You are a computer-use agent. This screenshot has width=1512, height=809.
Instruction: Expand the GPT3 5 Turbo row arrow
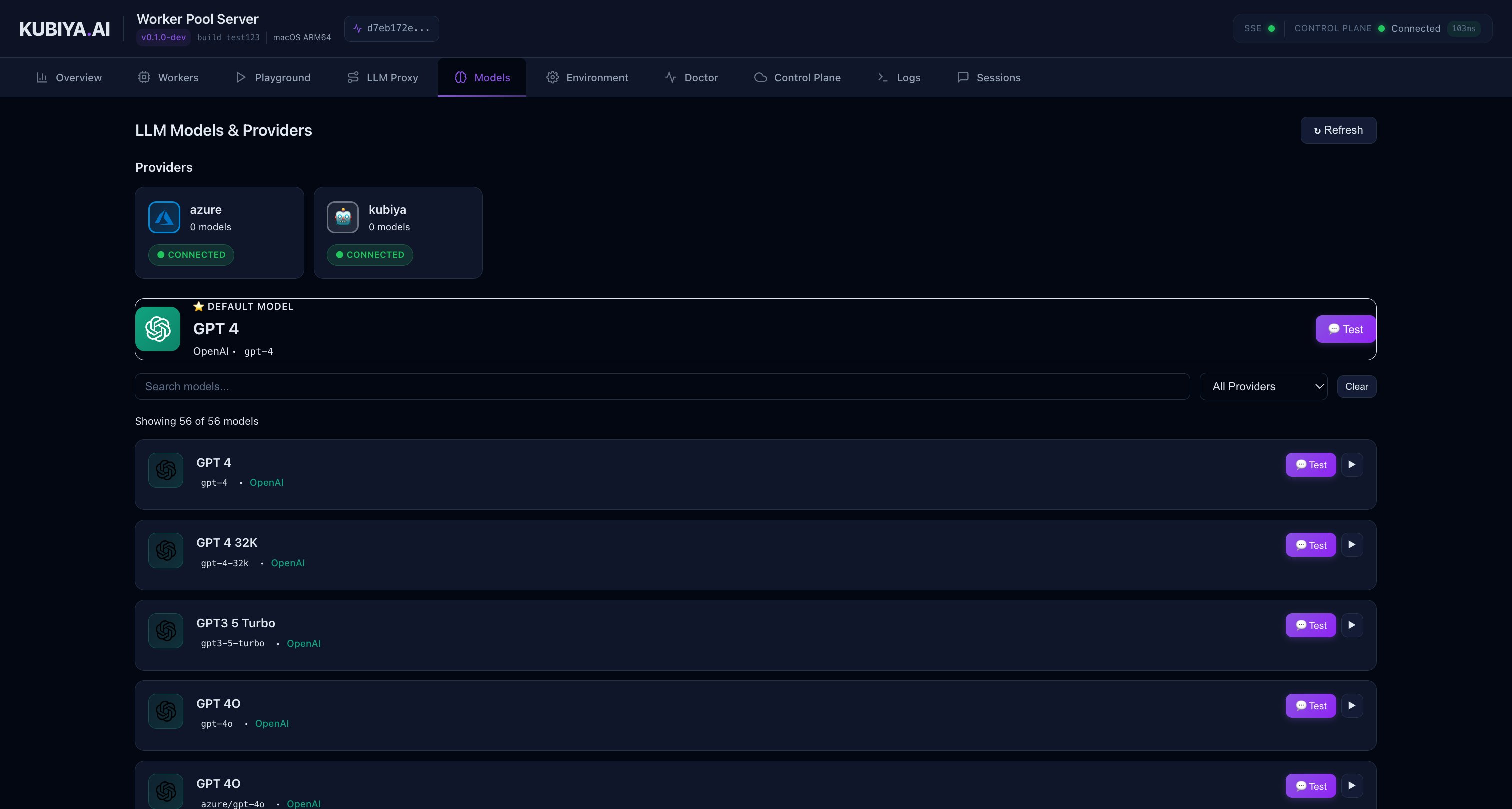pos(1352,625)
